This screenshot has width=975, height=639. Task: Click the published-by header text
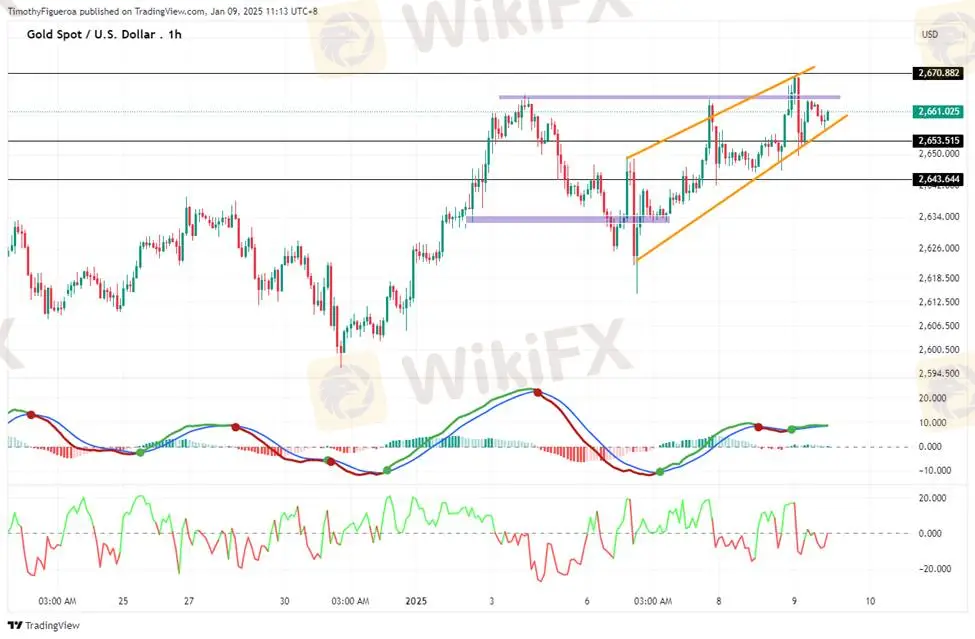coord(162,11)
